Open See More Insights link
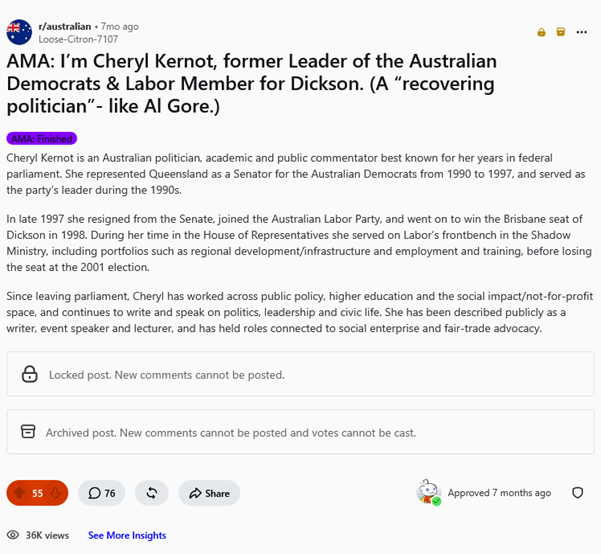 tap(127, 535)
